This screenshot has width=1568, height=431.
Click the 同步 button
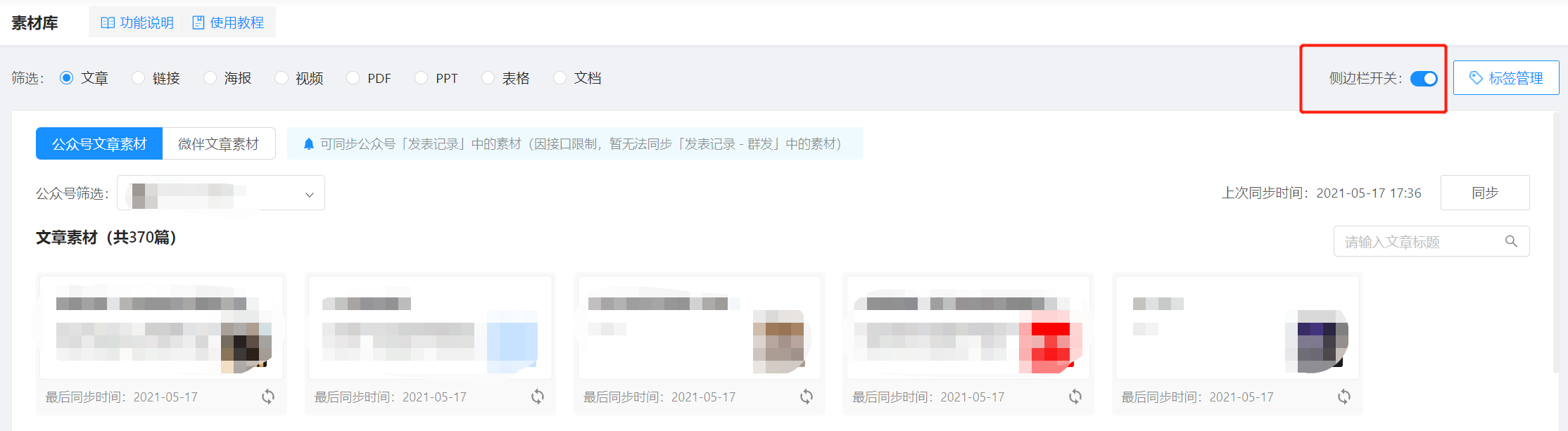1485,193
